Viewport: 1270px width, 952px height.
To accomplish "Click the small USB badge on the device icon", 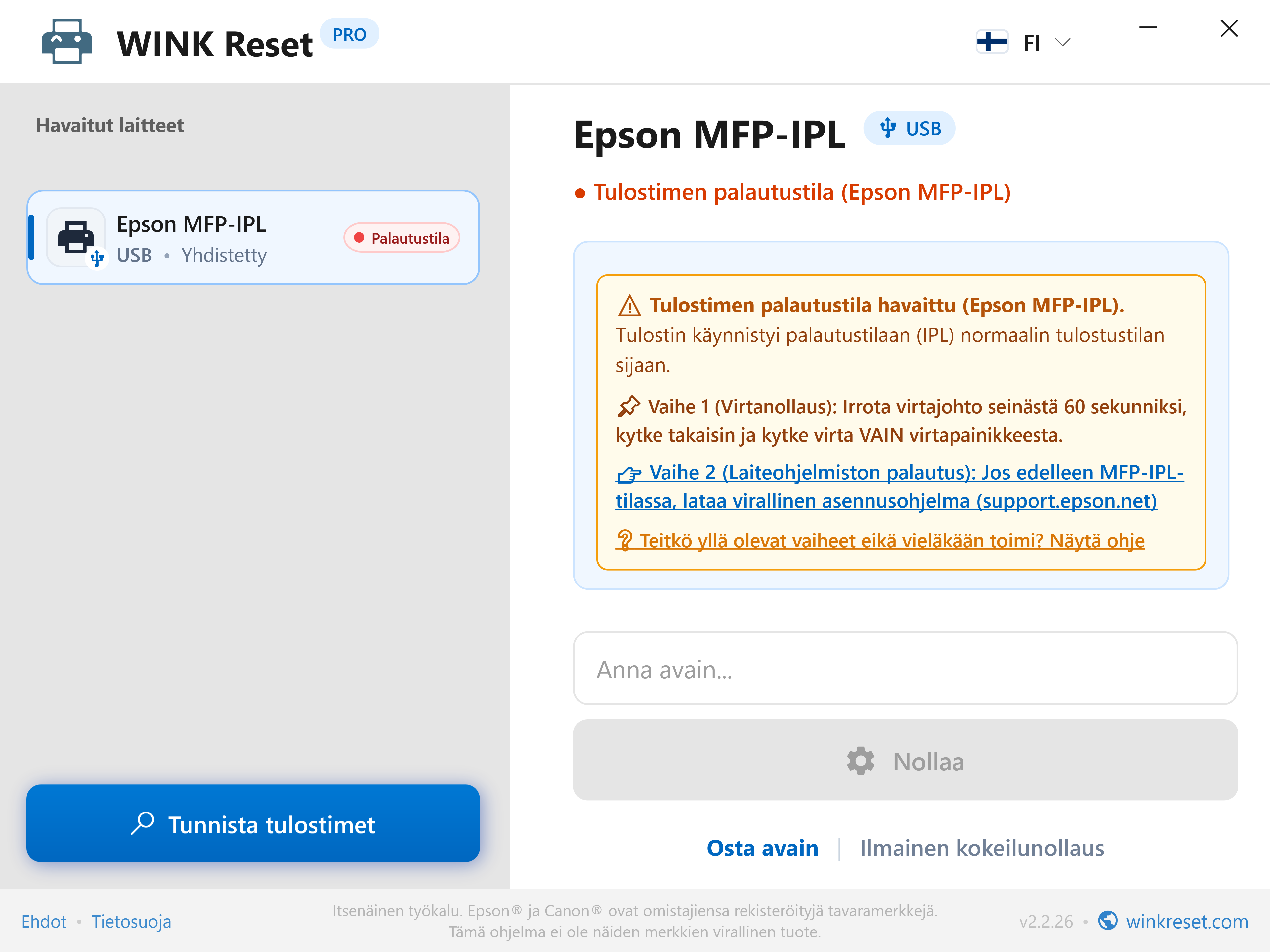I will point(97,258).
